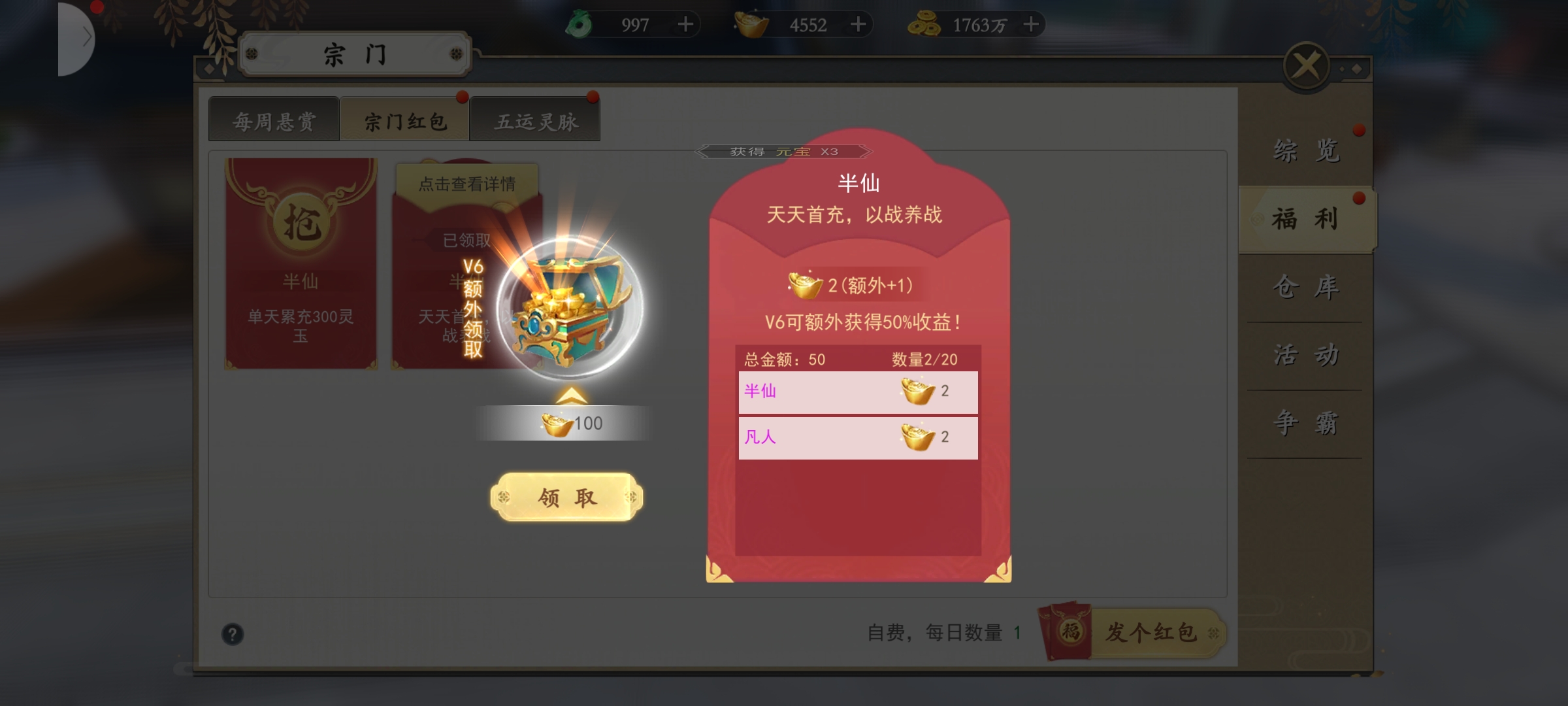Expand the side panel arrow at top left
This screenshot has width=1568, height=706.
(76, 39)
